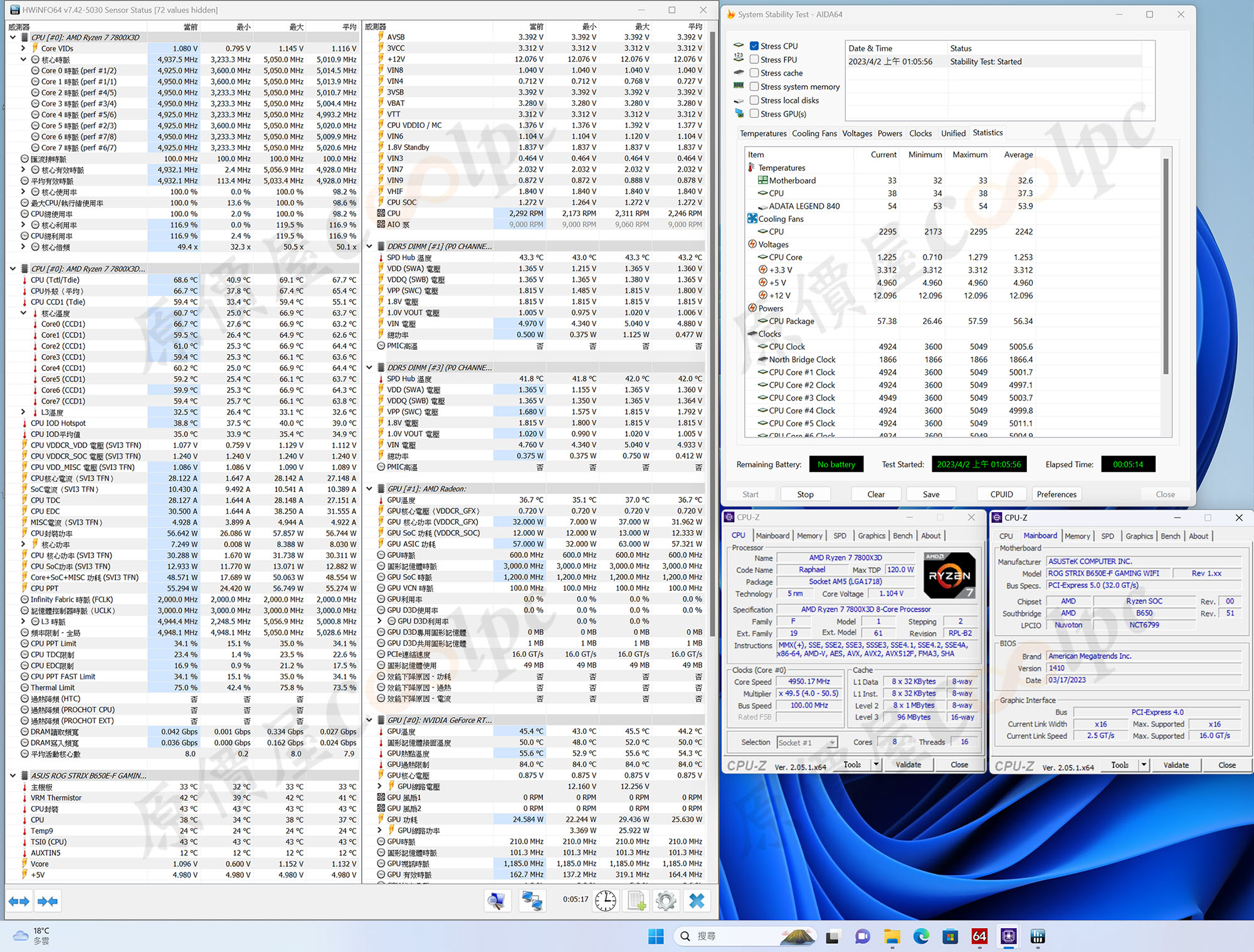Open taskbar Task View icon
This screenshot has width=1254, height=952.
tap(832, 936)
